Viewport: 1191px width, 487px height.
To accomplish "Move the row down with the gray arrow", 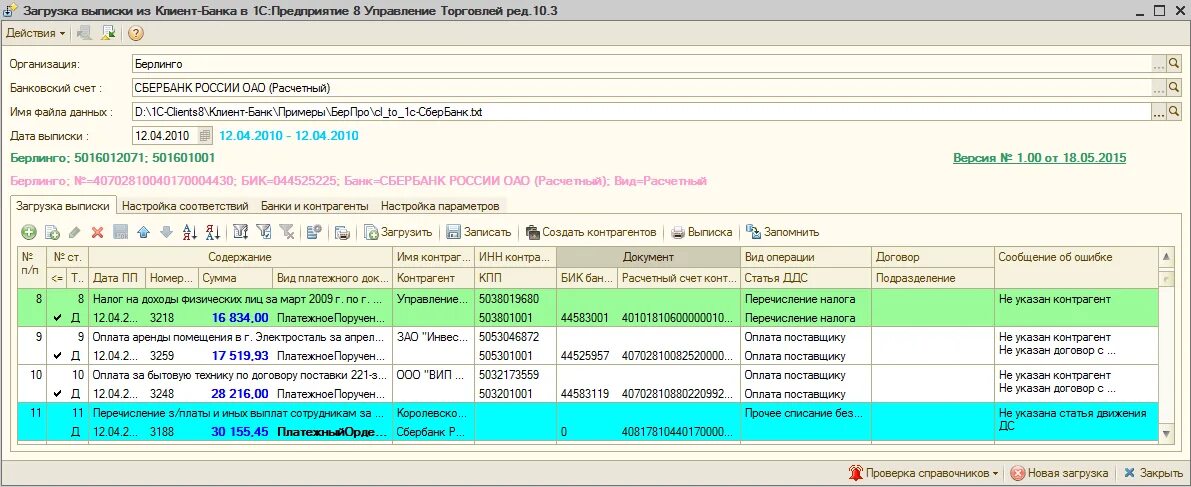I will 166,232.
